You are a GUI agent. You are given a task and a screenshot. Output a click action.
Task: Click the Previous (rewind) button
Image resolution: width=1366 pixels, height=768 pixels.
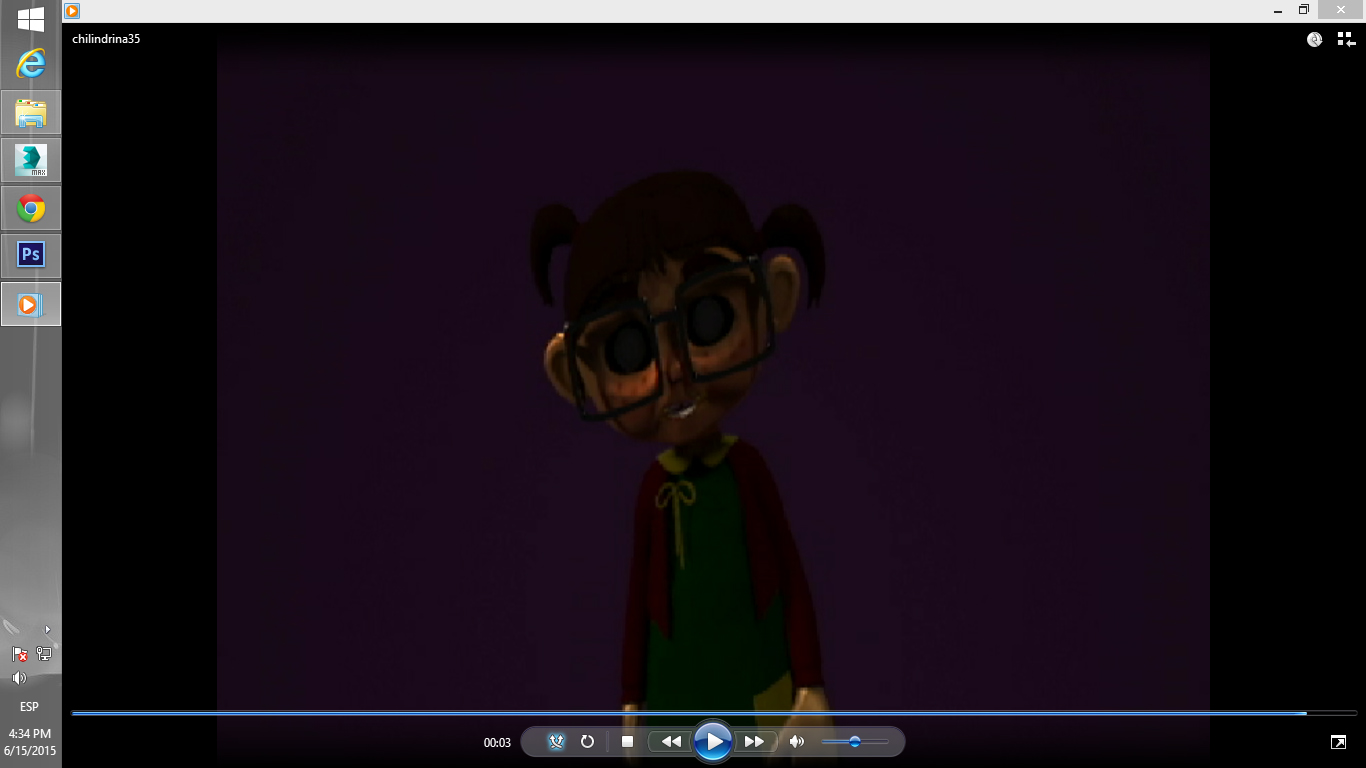tap(671, 741)
